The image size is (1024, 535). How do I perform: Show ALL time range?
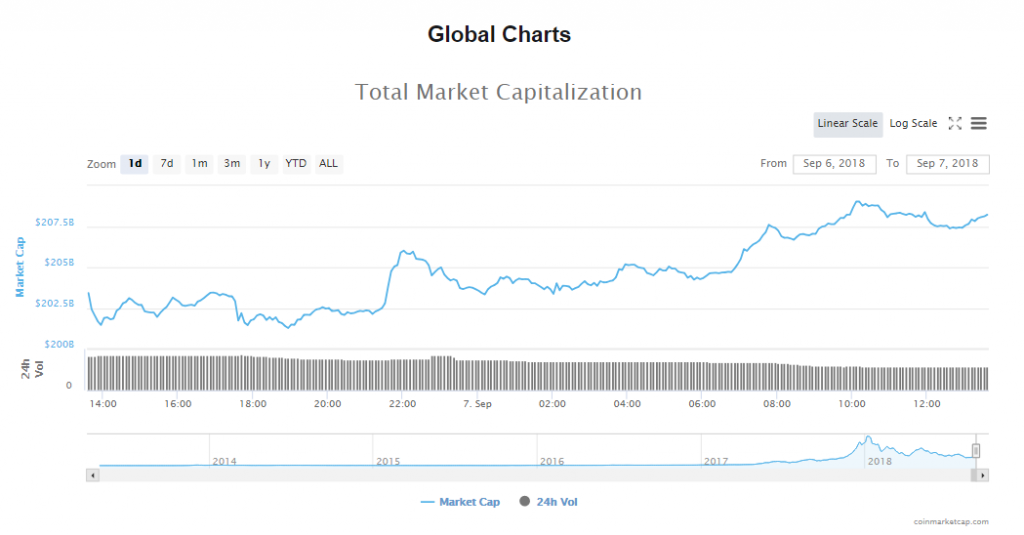[328, 163]
